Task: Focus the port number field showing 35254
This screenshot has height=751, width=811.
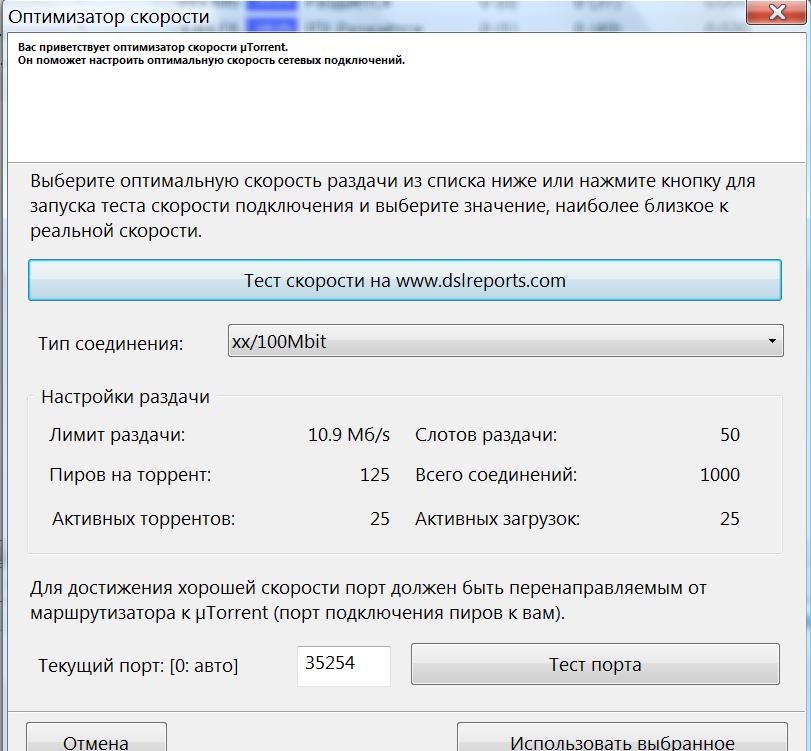Action: [x=343, y=664]
